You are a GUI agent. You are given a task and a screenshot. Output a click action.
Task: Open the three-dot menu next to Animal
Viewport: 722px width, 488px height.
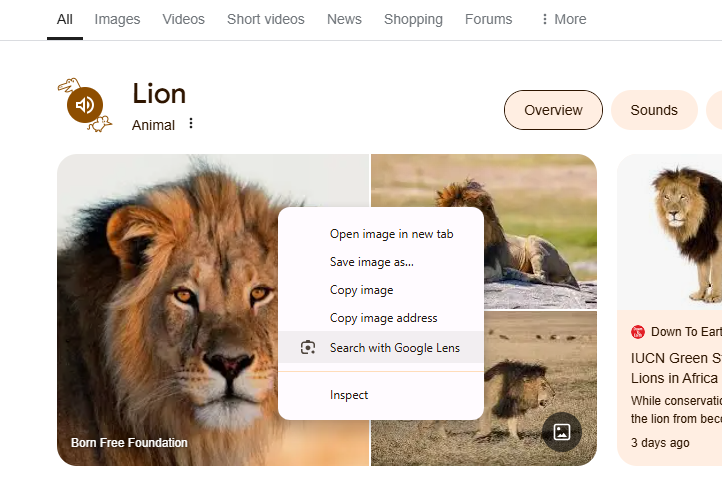(191, 123)
